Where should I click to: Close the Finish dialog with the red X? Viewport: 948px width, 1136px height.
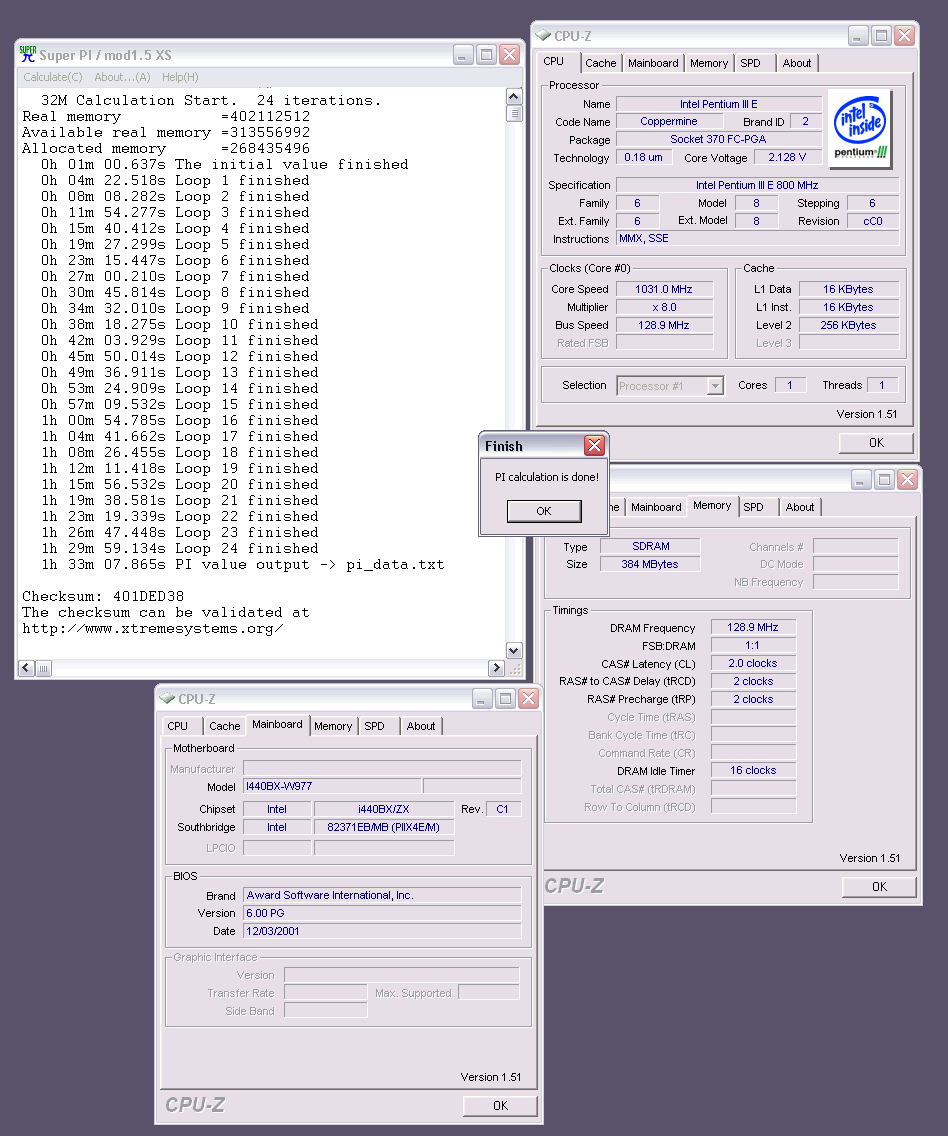pos(595,446)
